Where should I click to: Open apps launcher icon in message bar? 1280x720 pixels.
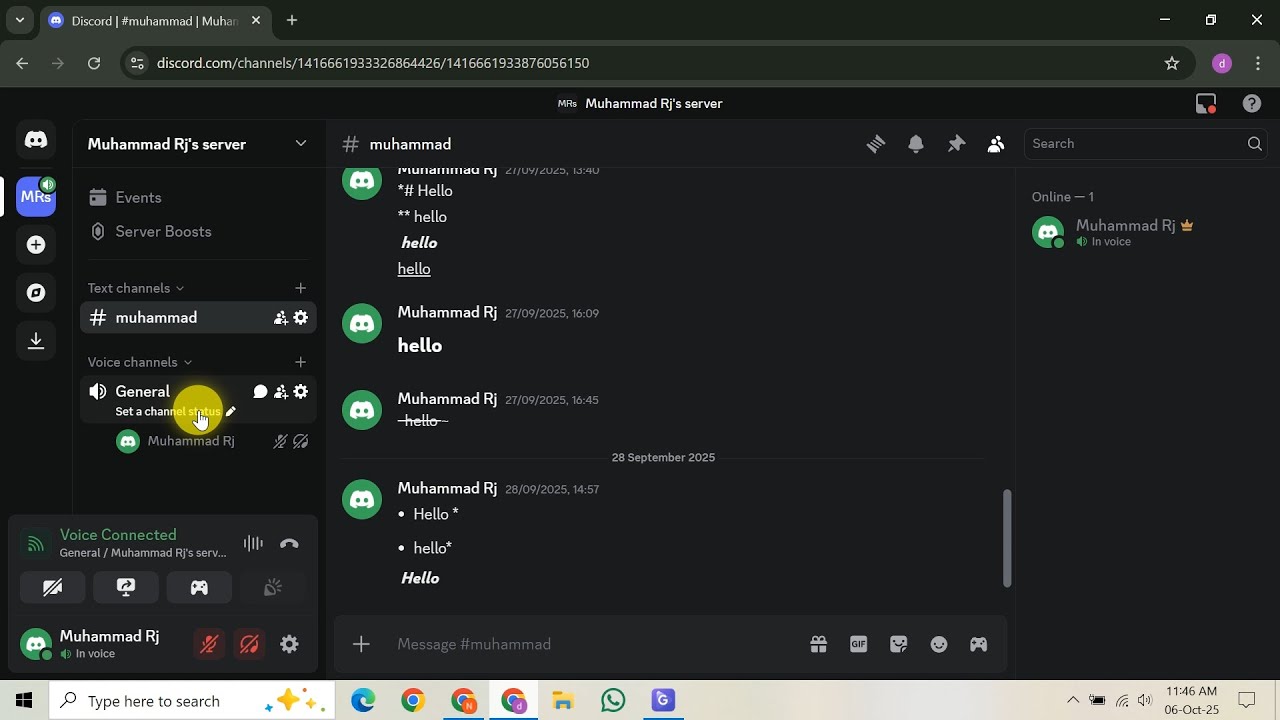point(978,645)
